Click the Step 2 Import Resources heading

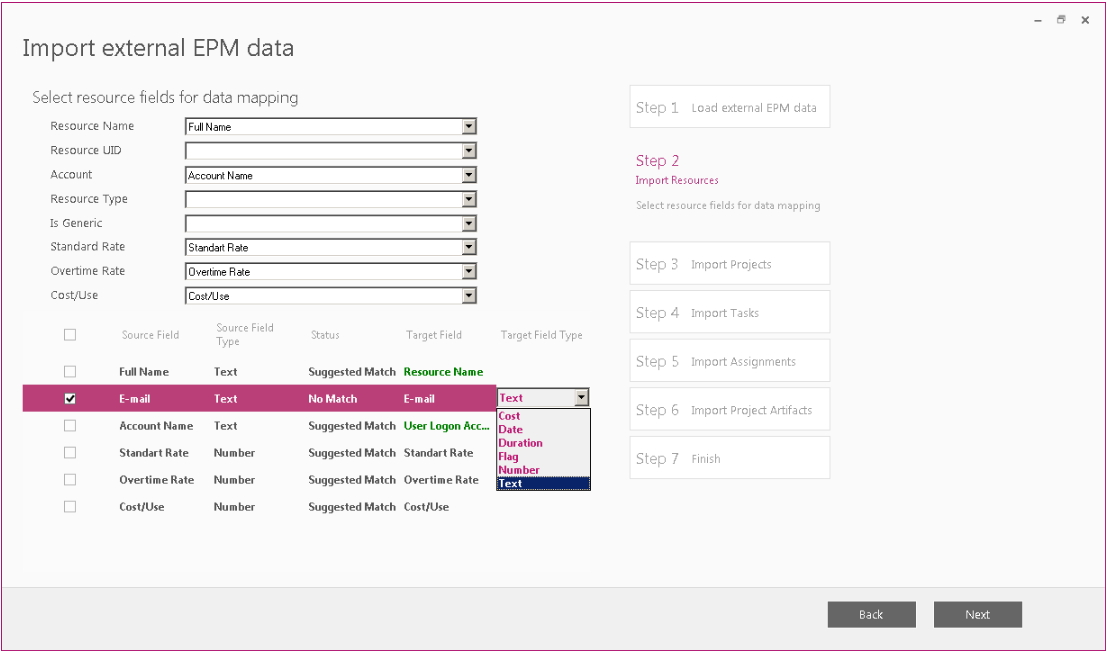(676, 170)
